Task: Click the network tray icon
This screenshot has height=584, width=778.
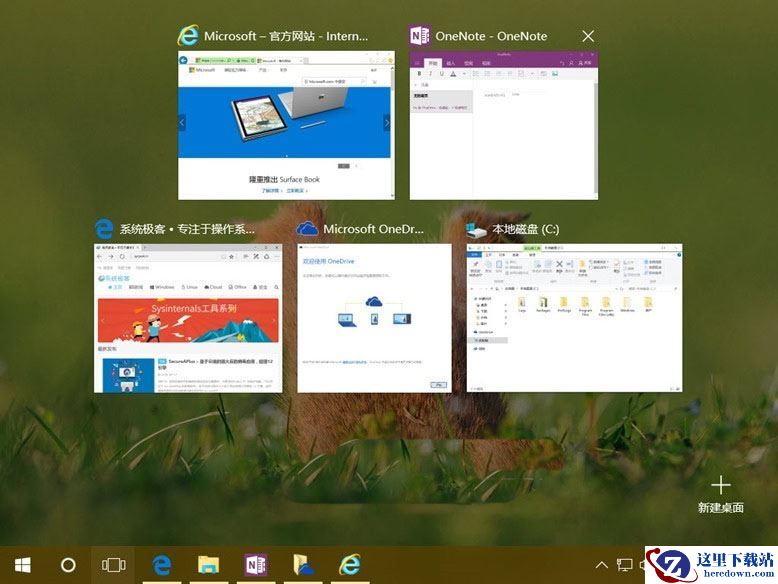Action: pos(625,565)
